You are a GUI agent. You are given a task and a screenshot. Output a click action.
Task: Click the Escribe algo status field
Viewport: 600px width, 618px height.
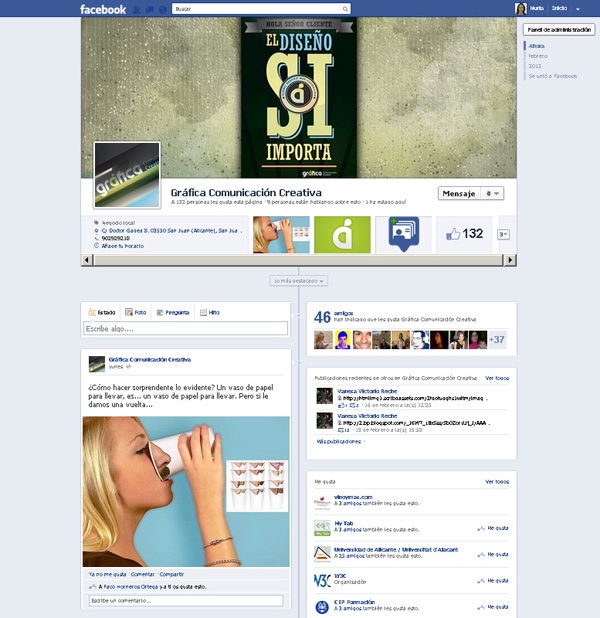pos(185,329)
